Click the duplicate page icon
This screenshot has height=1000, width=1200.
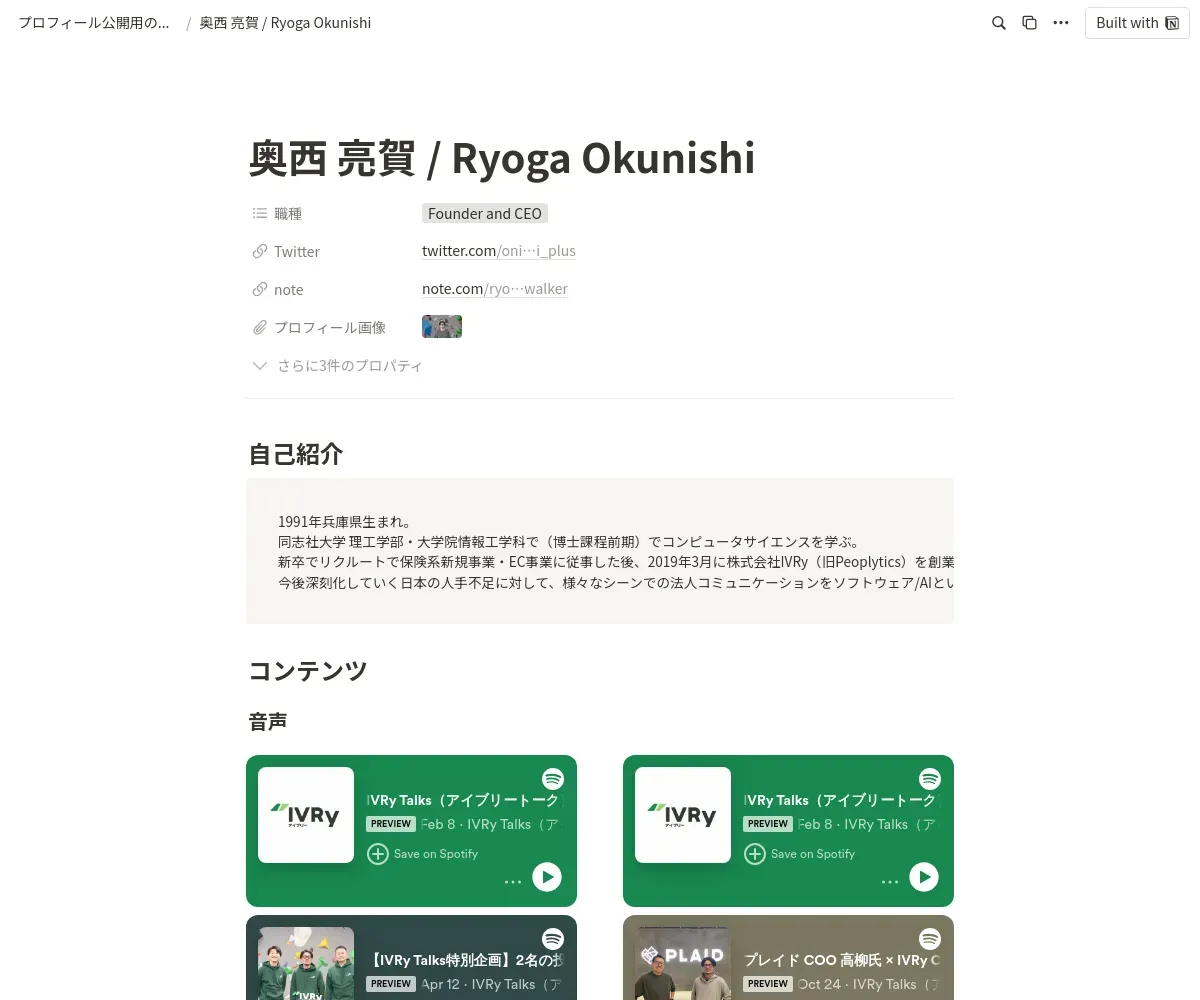[1029, 23]
